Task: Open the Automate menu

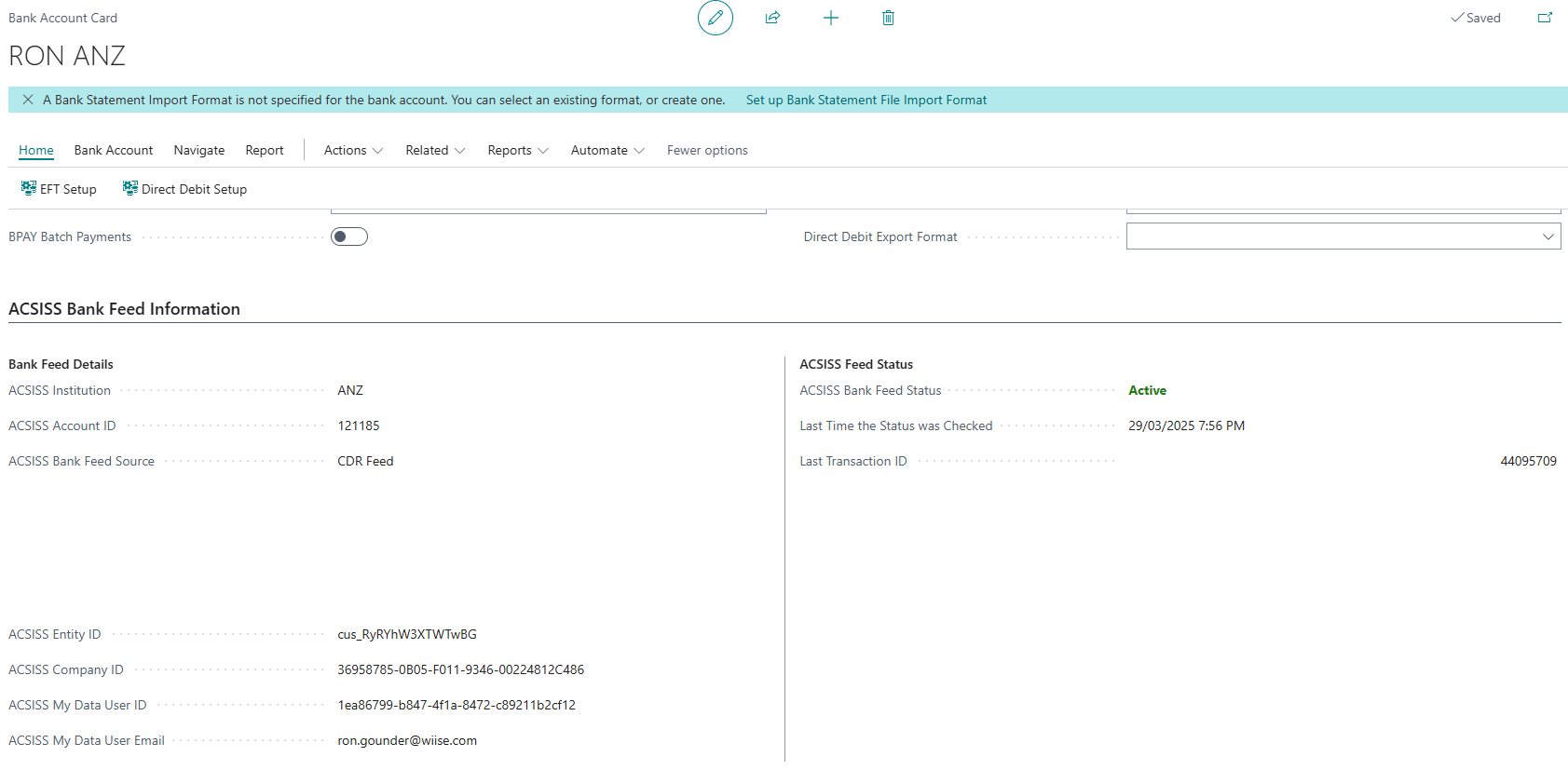Action: point(607,150)
